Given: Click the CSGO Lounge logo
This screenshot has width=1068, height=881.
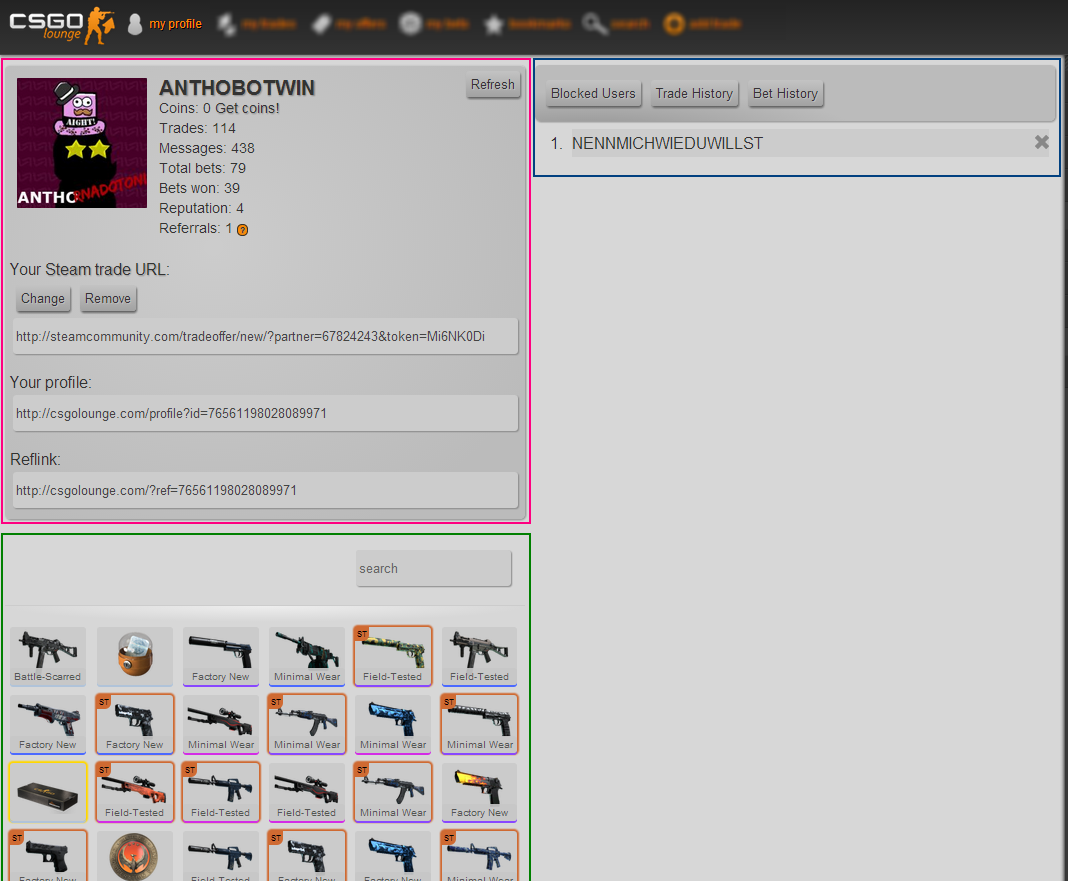Looking at the screenshot, I should 60,24.
